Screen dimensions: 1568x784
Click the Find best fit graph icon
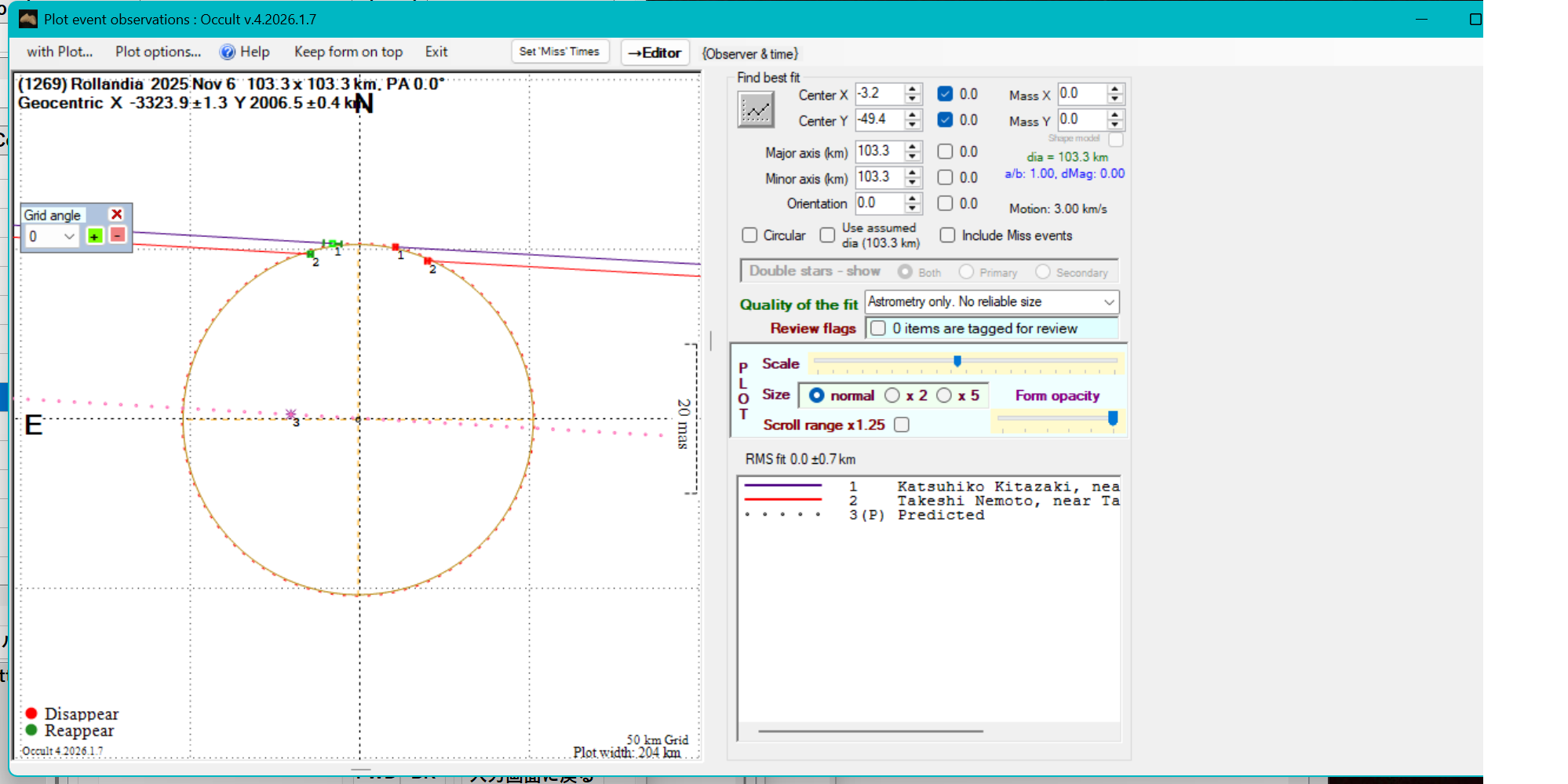pos(756,109)
